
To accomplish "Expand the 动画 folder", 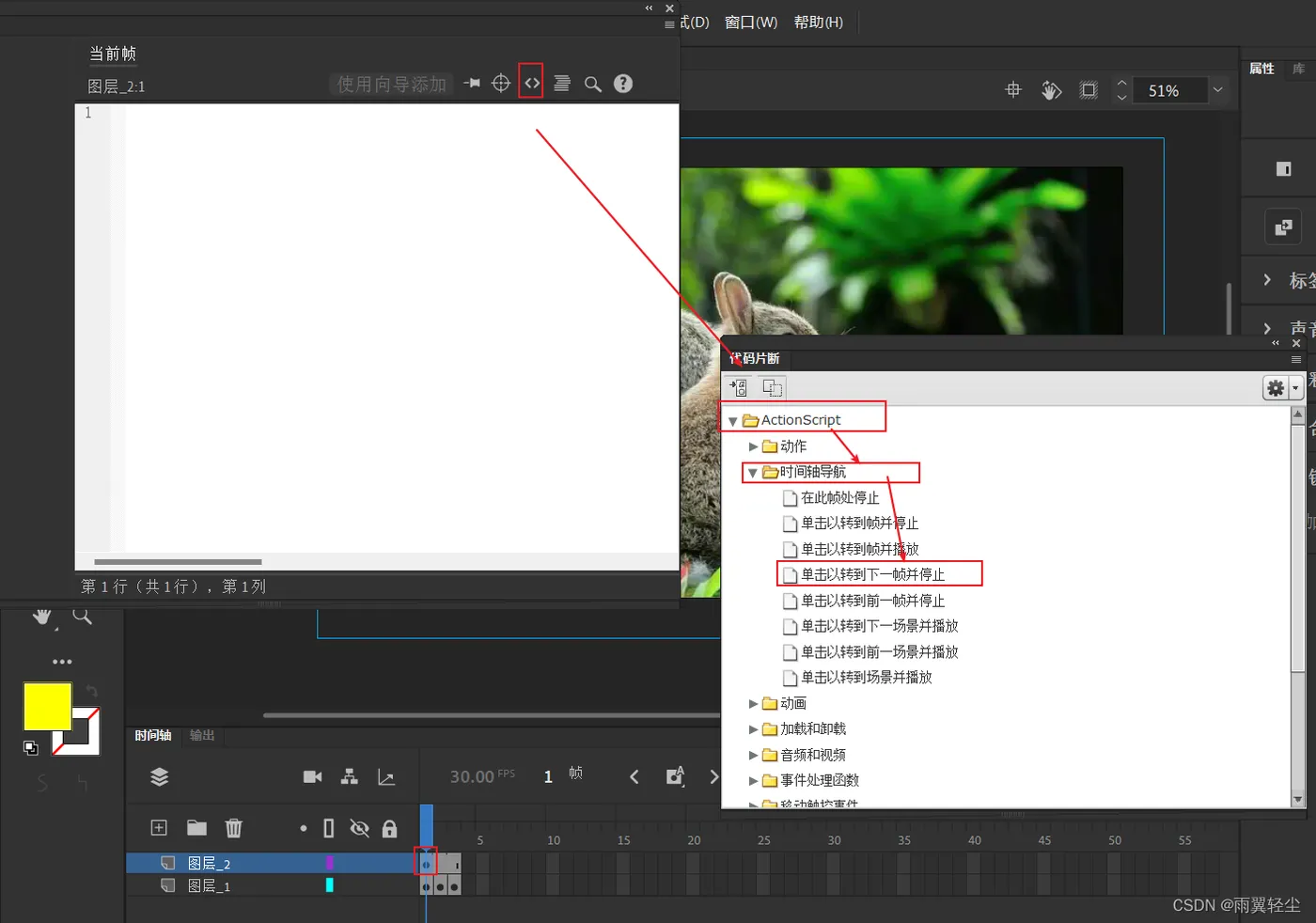I will coord(753,703).
